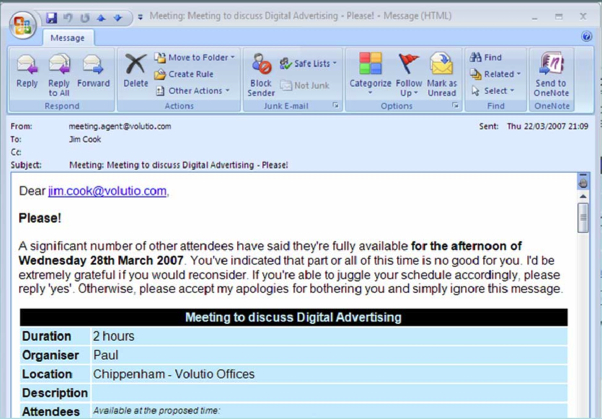
Task: Select the Message ribbon tab
Action: coord(67,37)
